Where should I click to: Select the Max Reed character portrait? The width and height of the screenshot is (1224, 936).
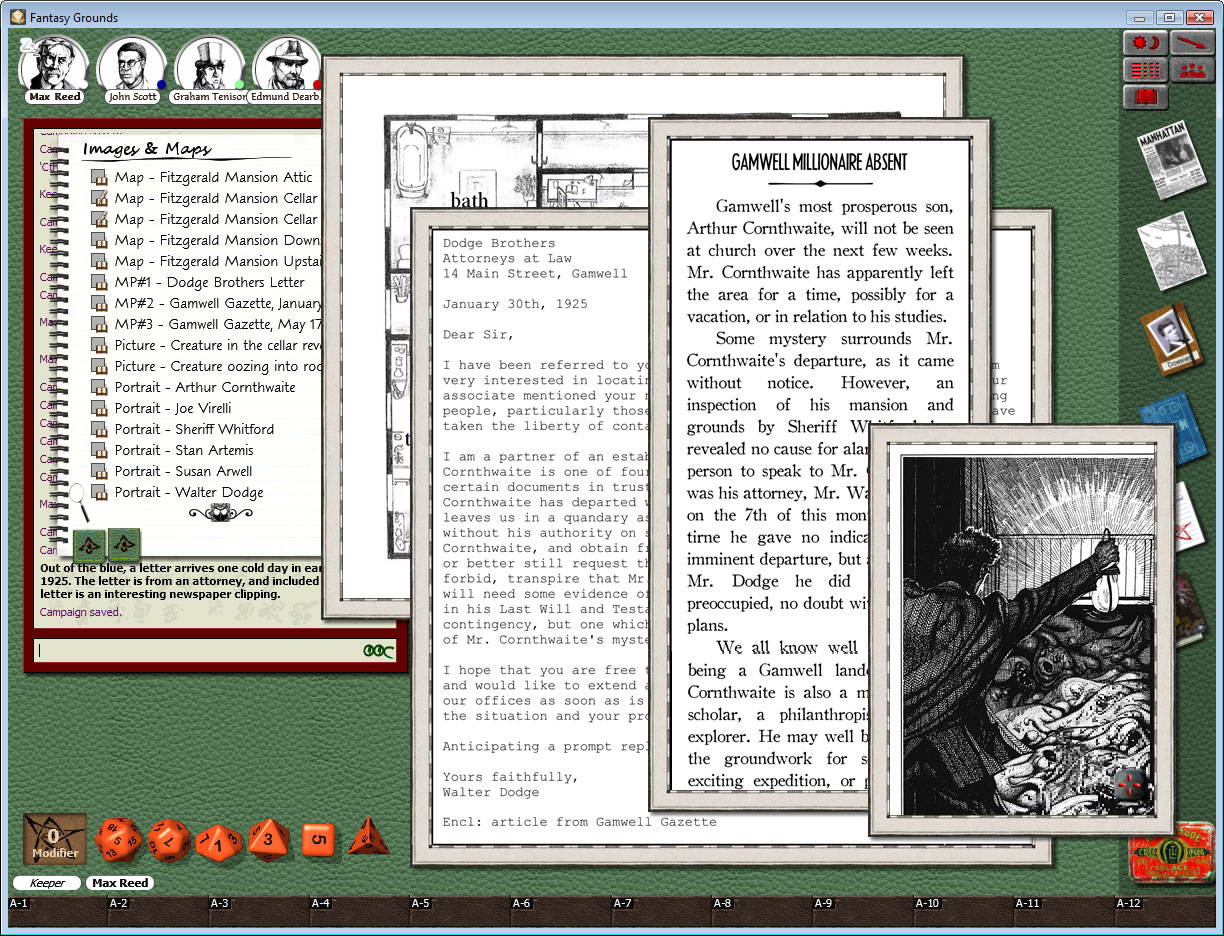(54, 60)
